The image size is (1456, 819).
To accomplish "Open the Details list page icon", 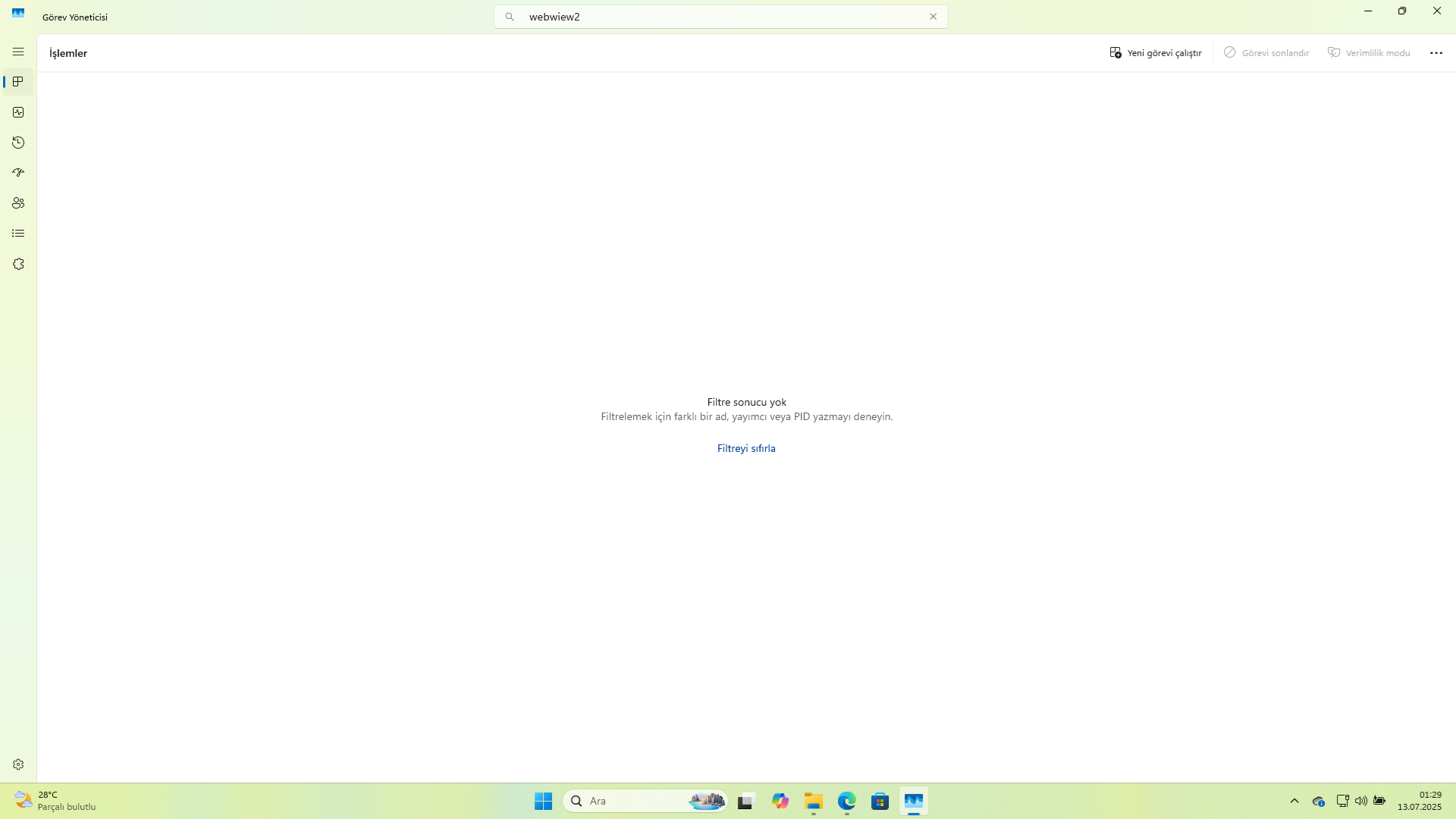I will click(18, 234).
